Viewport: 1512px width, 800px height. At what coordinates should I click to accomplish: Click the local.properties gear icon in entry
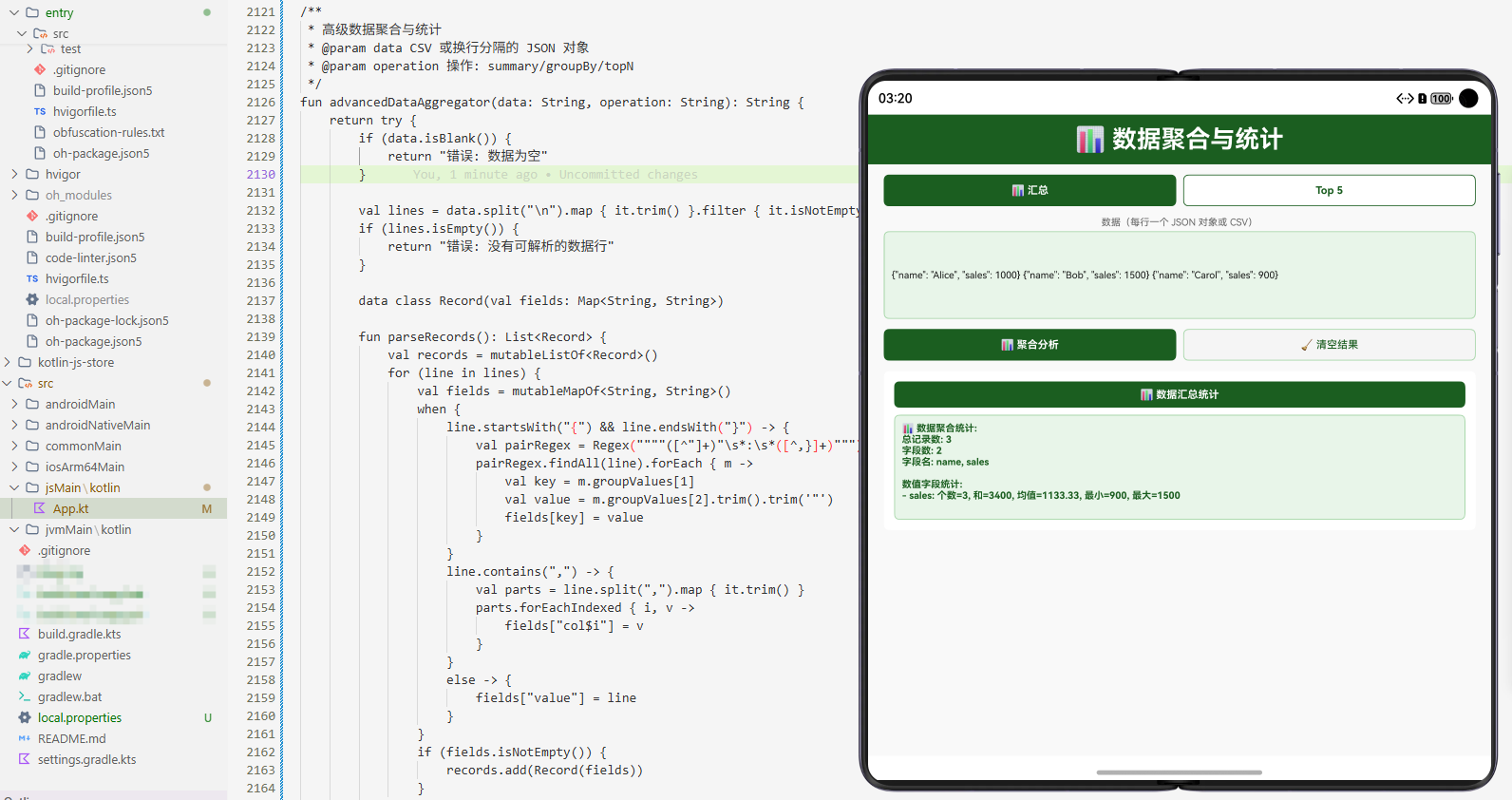(x=32, y=299)
